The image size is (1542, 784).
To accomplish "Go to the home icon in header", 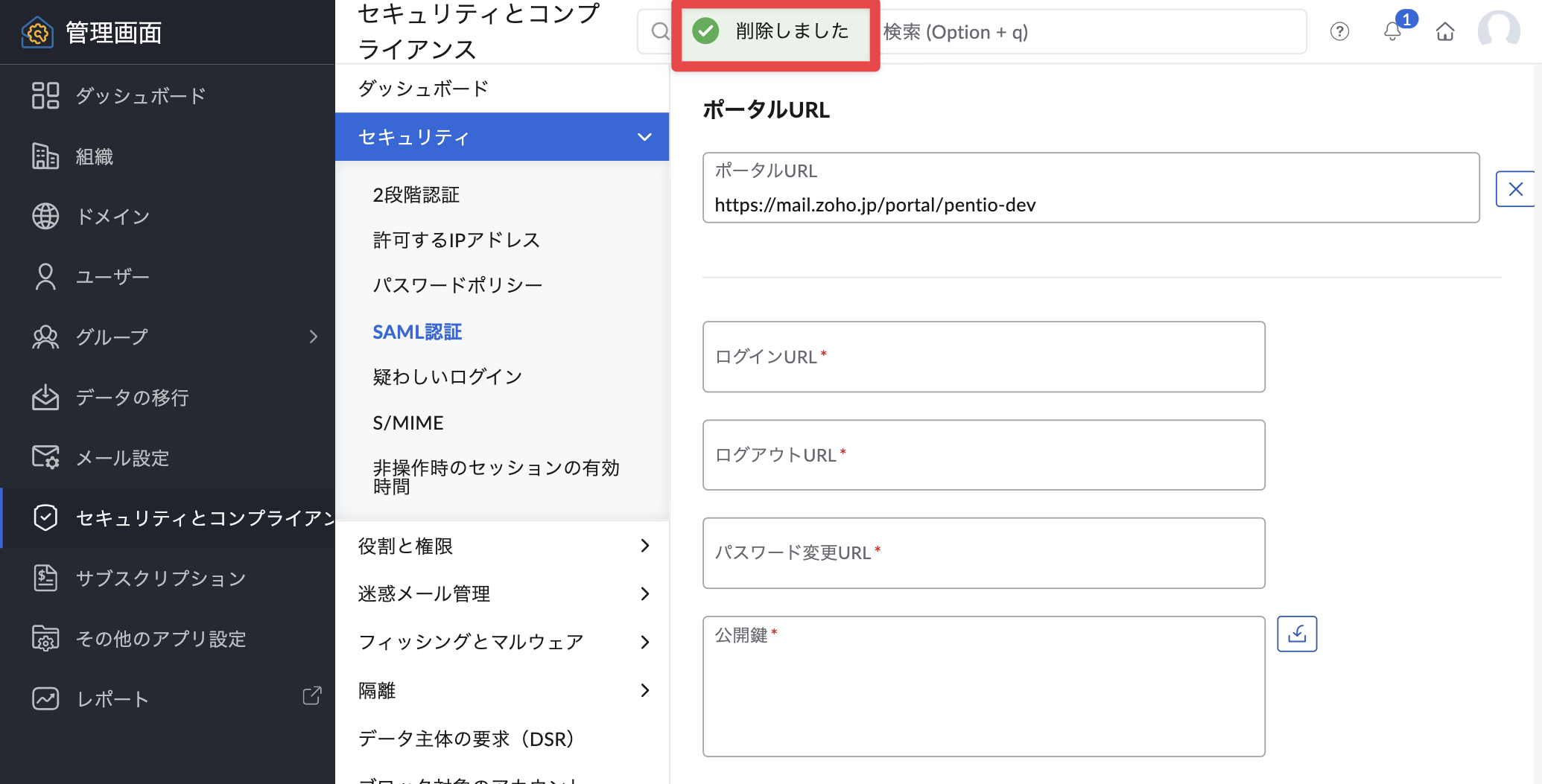I will [x=1445, y=31].
